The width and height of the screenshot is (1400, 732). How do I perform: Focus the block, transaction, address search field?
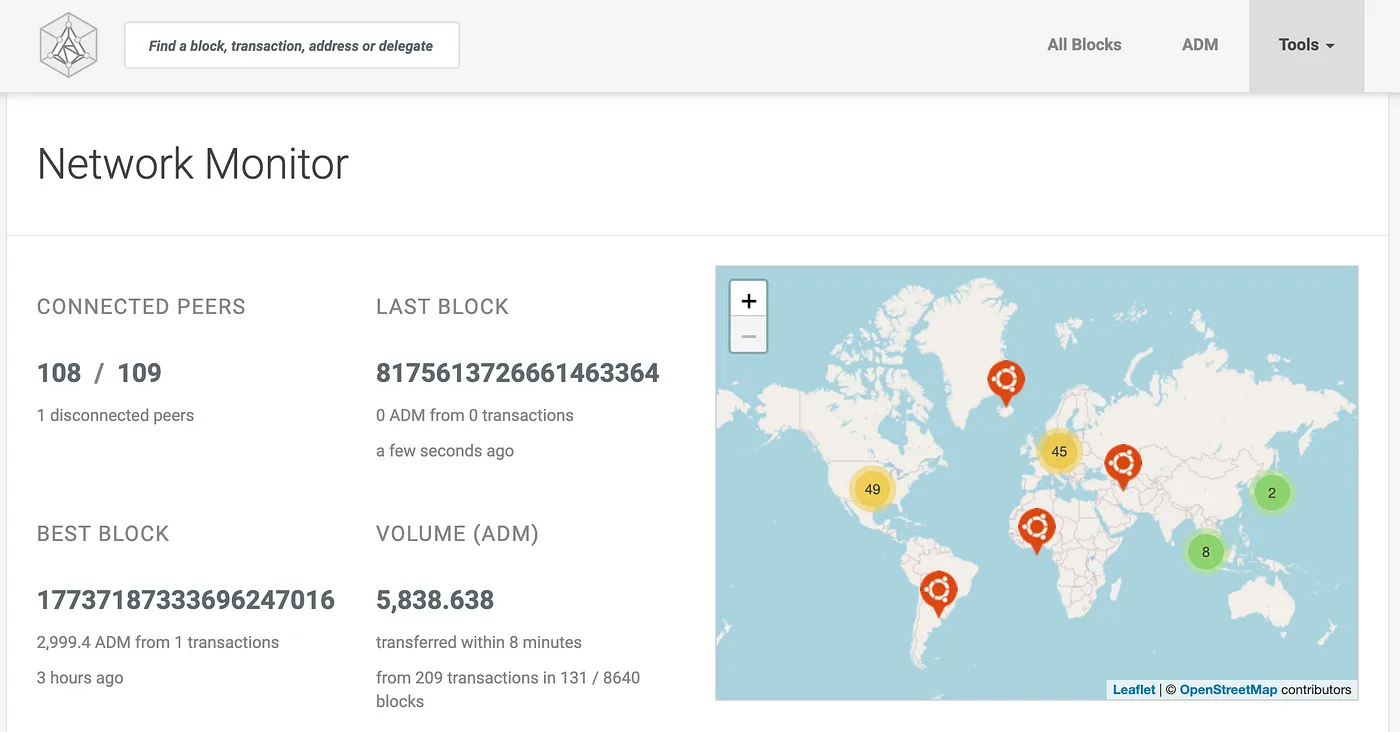292,45
